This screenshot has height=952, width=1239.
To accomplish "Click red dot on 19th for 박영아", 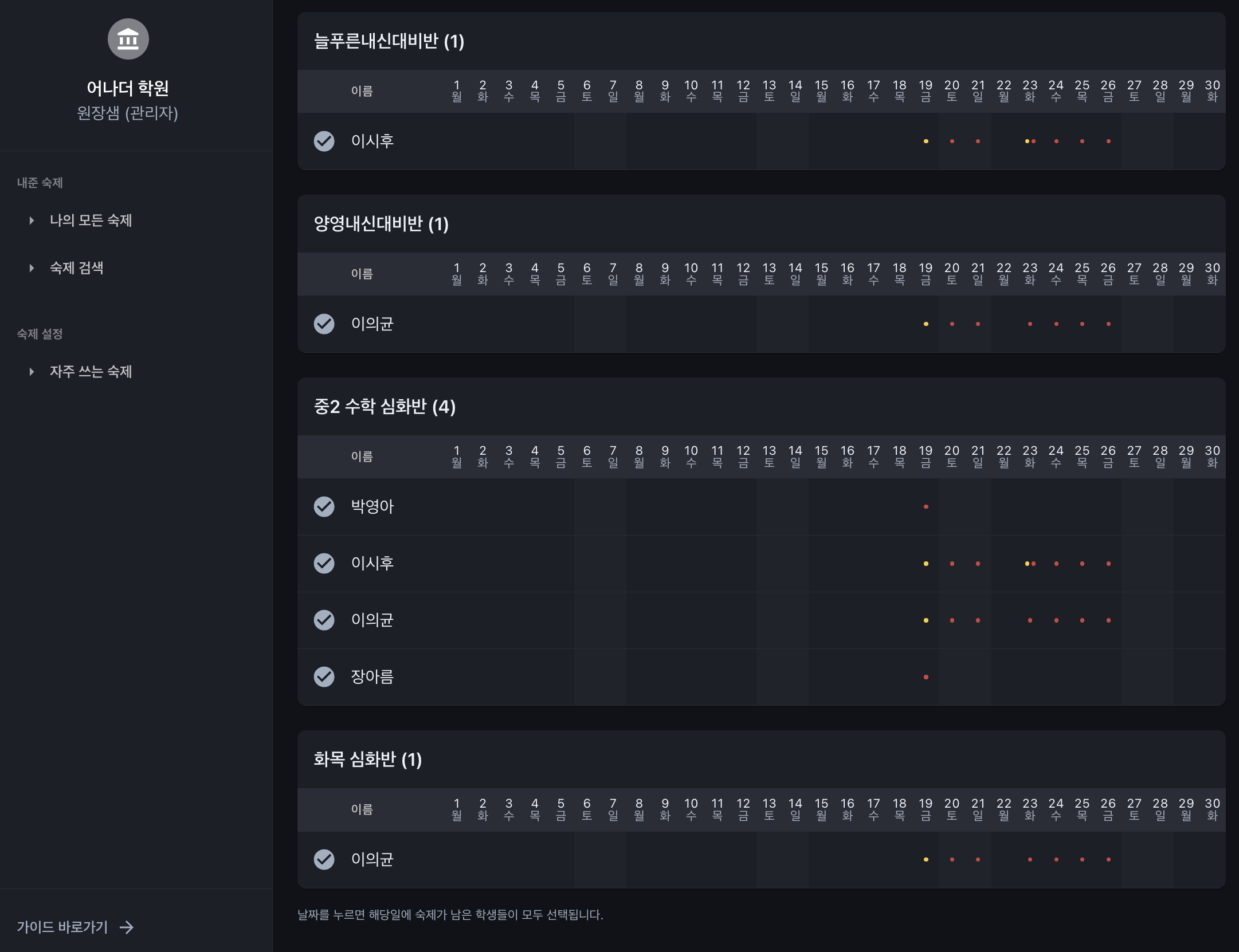I will [926, 506].
